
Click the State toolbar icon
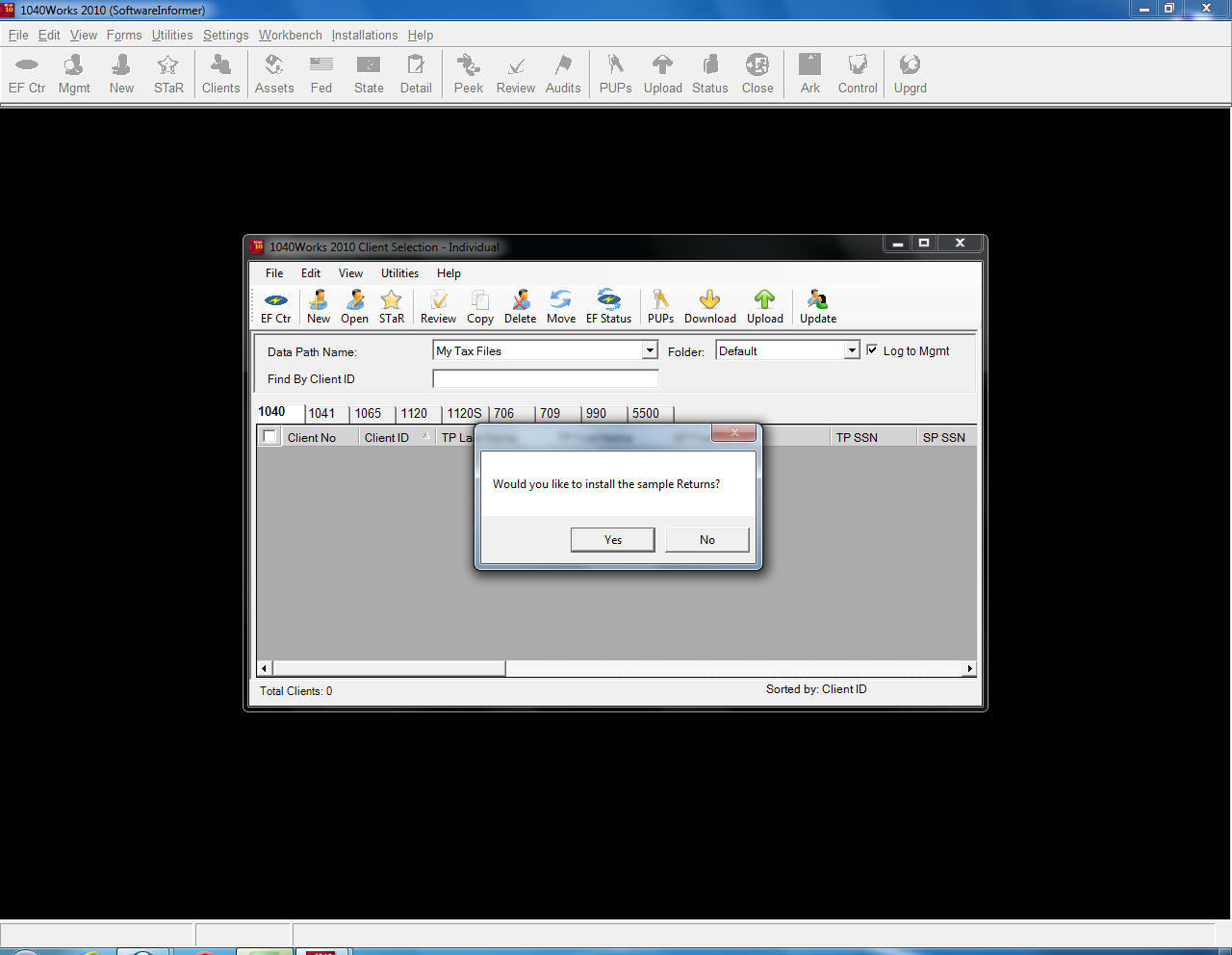point(369,74)
